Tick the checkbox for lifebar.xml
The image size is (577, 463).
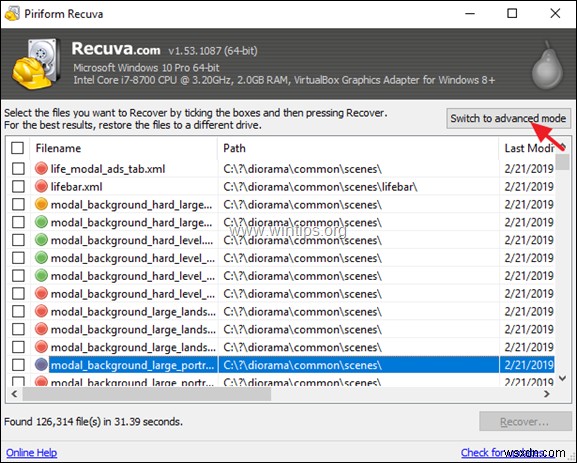pyautogui.click(x=18, y=187)
